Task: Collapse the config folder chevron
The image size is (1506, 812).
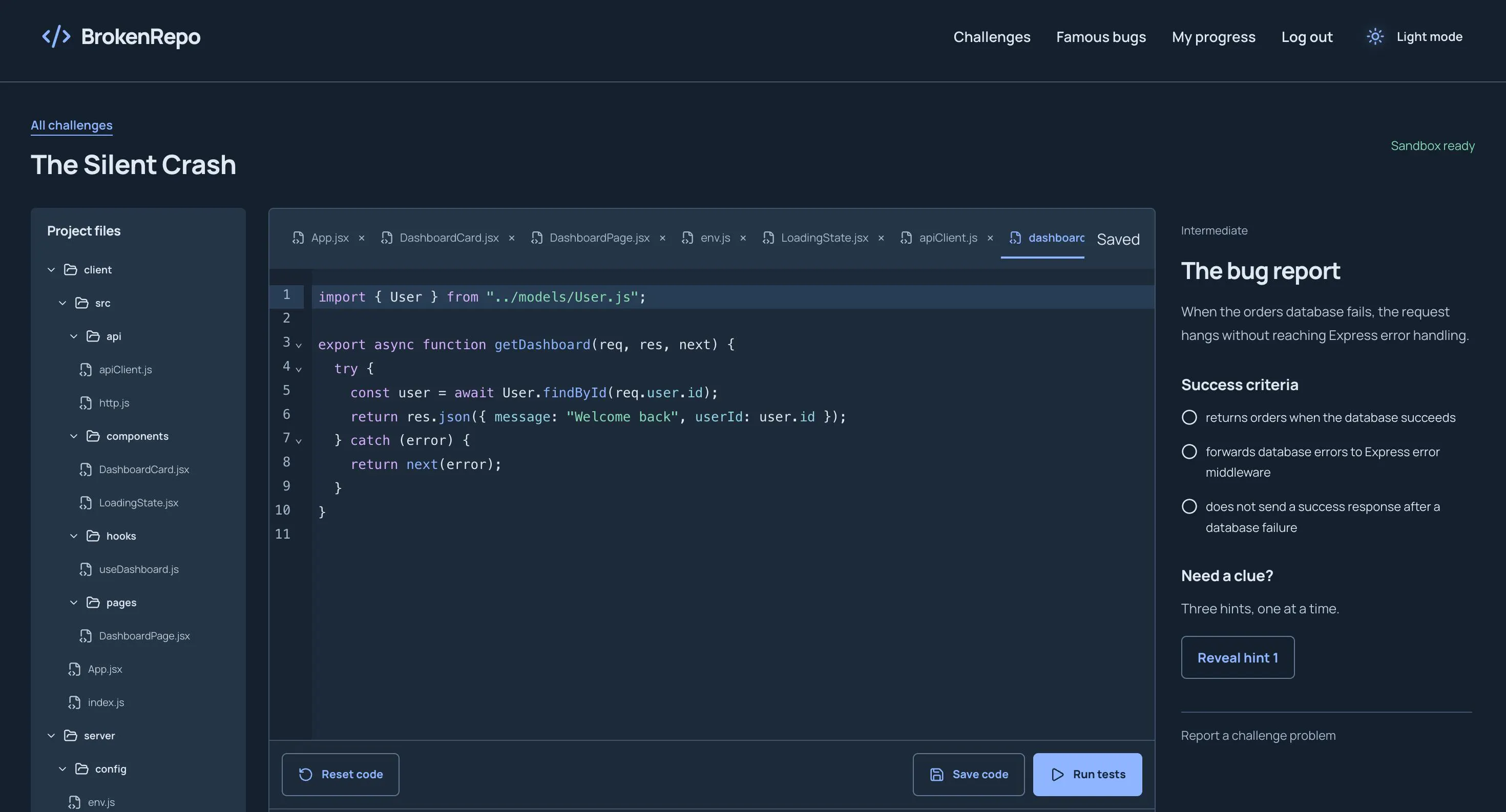Action: point(62,769)
